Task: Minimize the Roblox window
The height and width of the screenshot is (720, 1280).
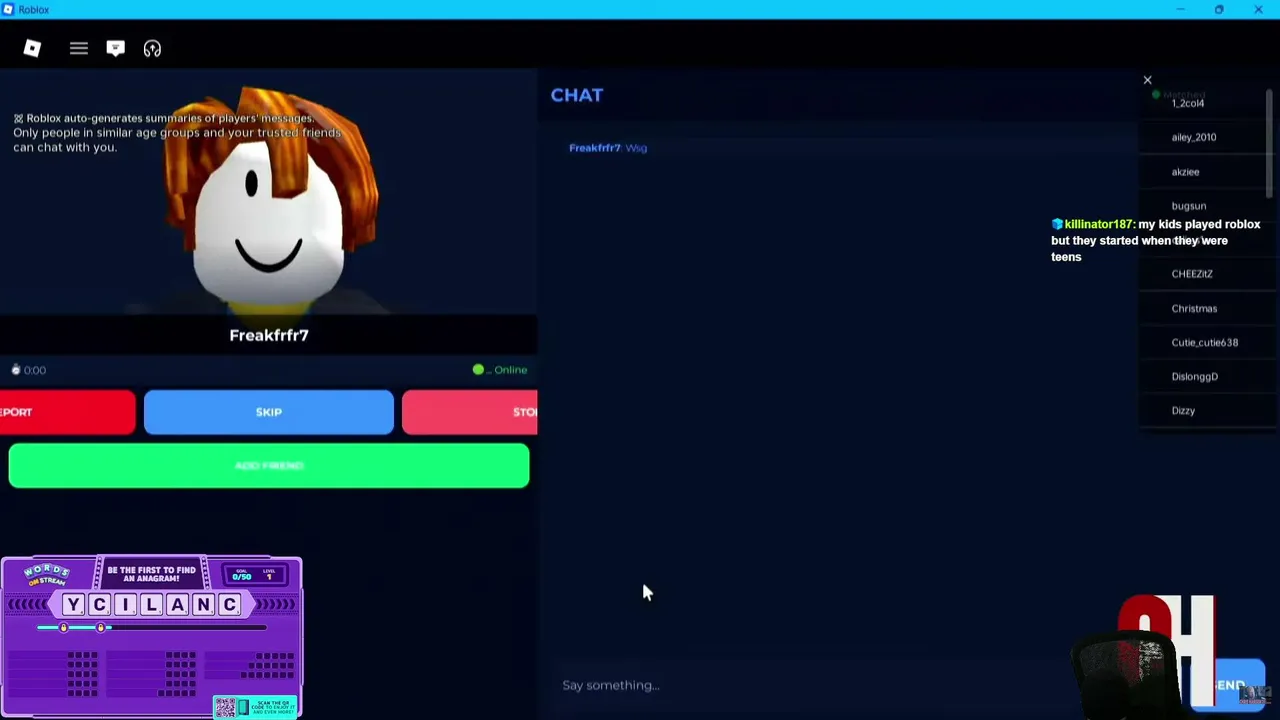Action: [x=1180, y=9]
